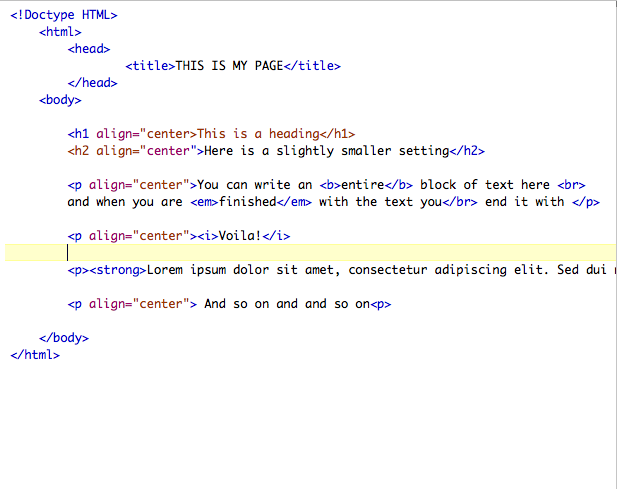
Task: Click the "And so on and and so on" text
Action: (x=286, y=304)
